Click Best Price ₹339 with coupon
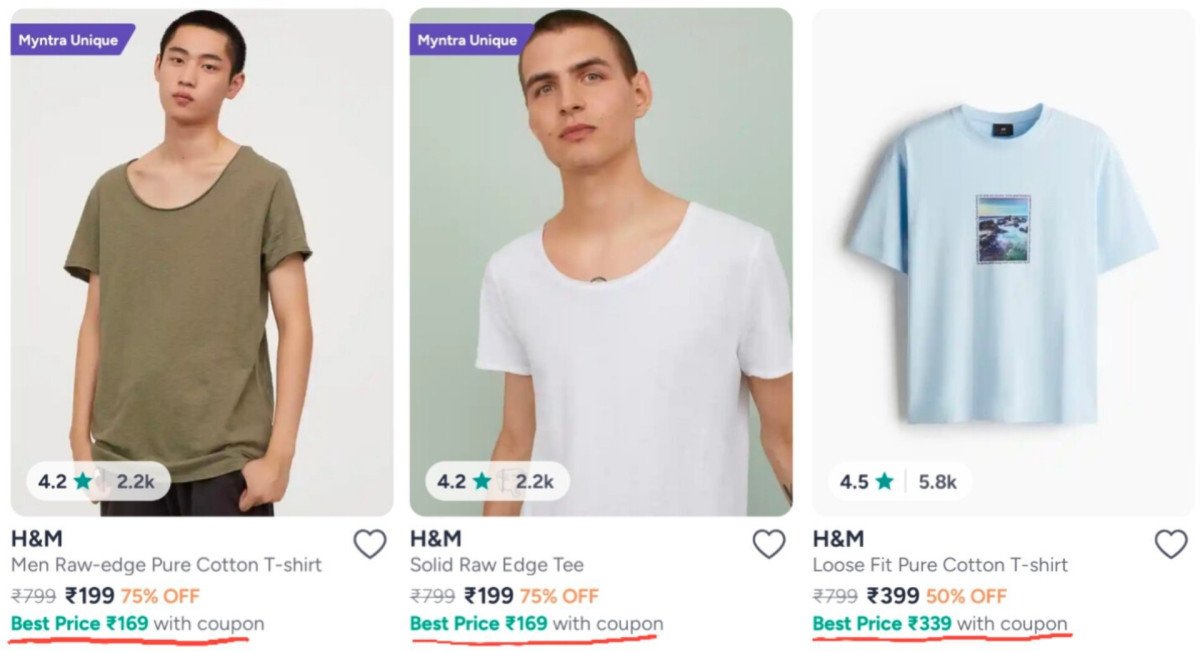The width and height of the screenshot is (1200, 652). coord(939,624)
